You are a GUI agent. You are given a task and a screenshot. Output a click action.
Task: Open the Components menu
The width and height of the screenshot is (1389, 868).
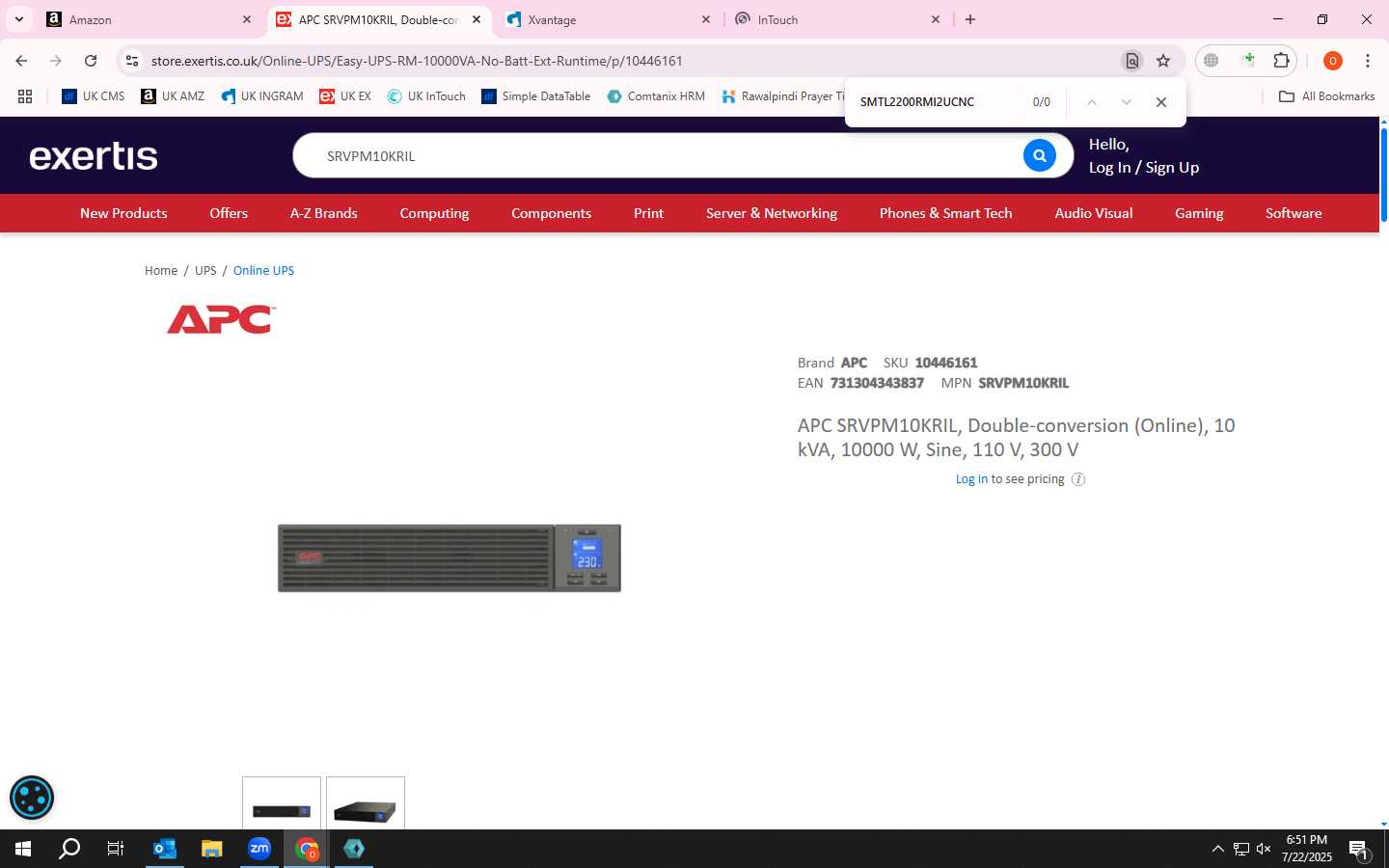tap(551, 213)
